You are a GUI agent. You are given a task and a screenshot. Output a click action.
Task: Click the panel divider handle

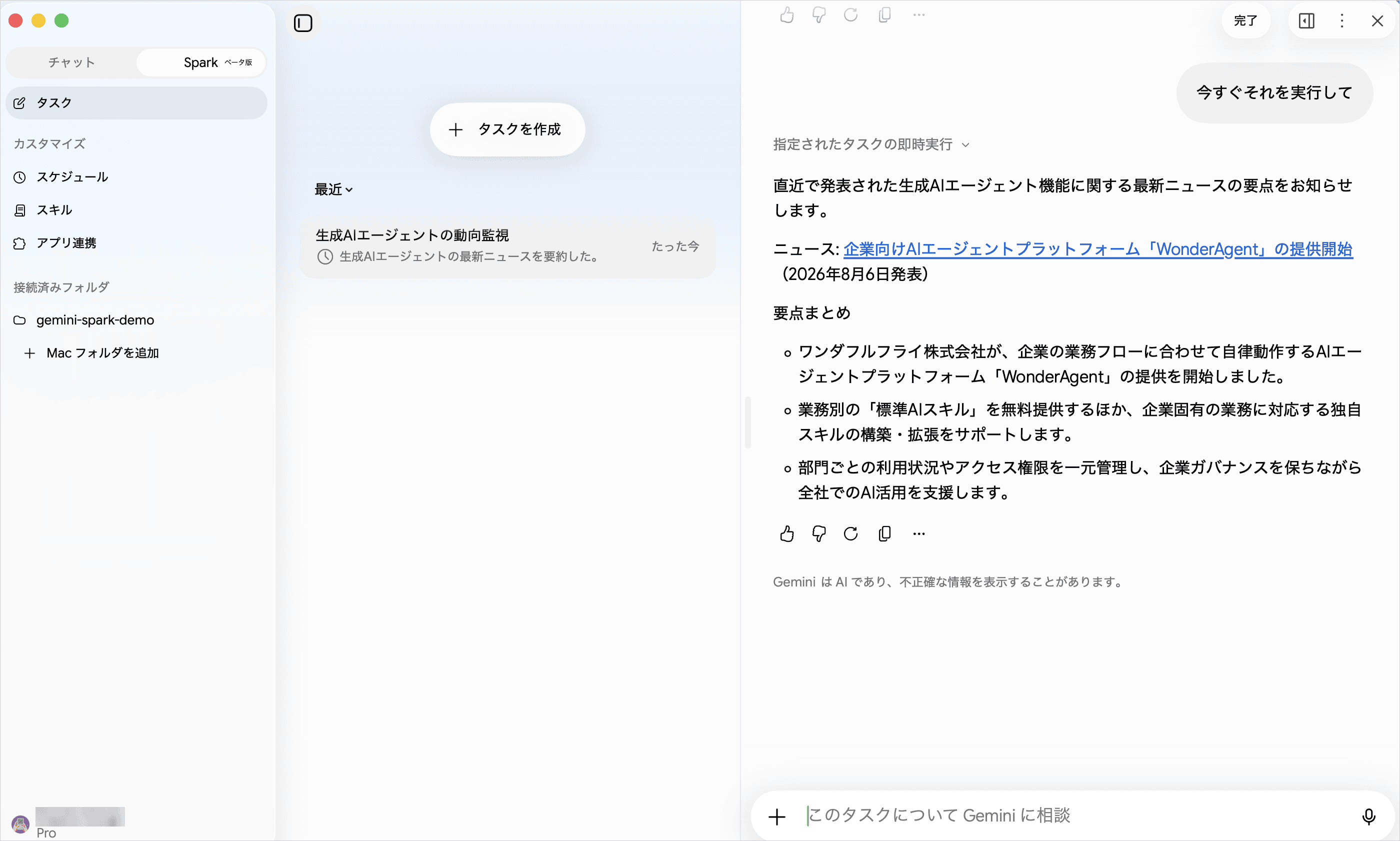click(748, 421)
